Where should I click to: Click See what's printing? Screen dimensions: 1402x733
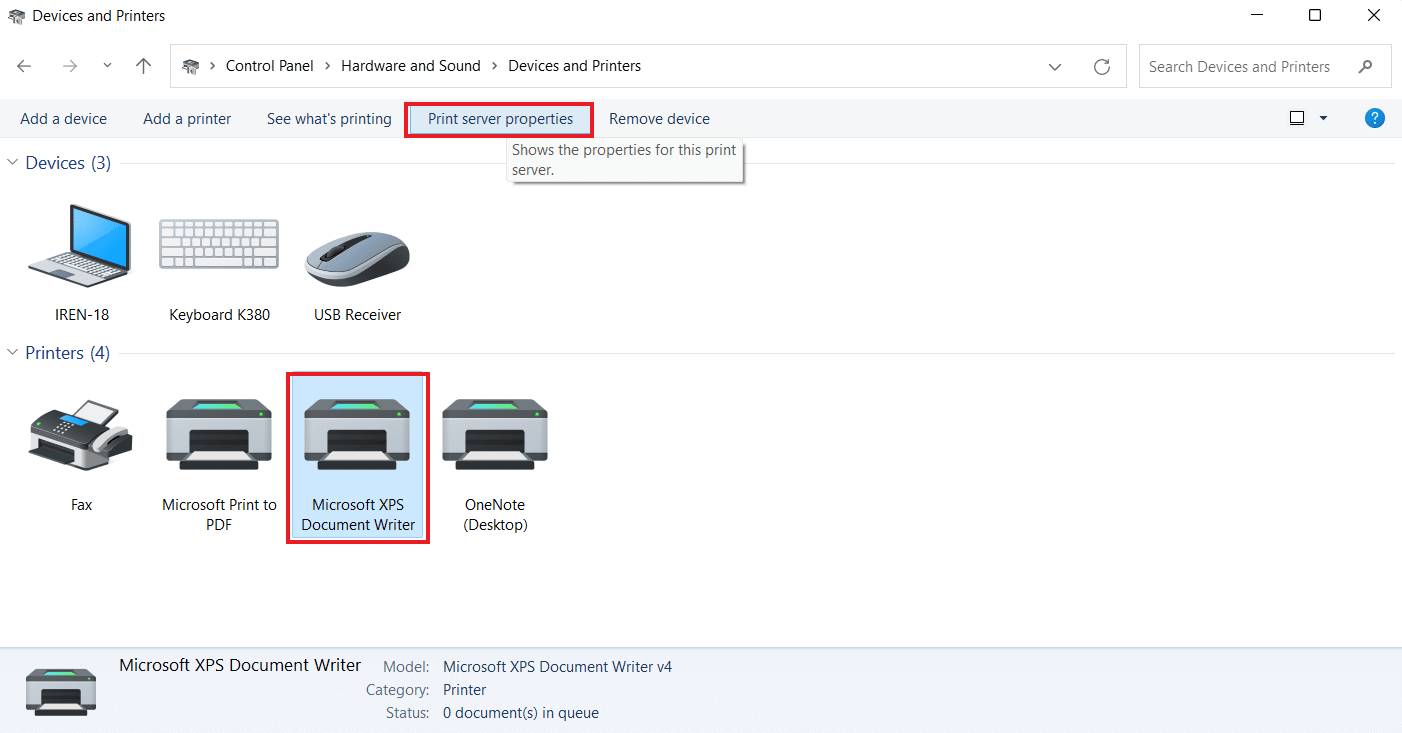pos(329,119)
